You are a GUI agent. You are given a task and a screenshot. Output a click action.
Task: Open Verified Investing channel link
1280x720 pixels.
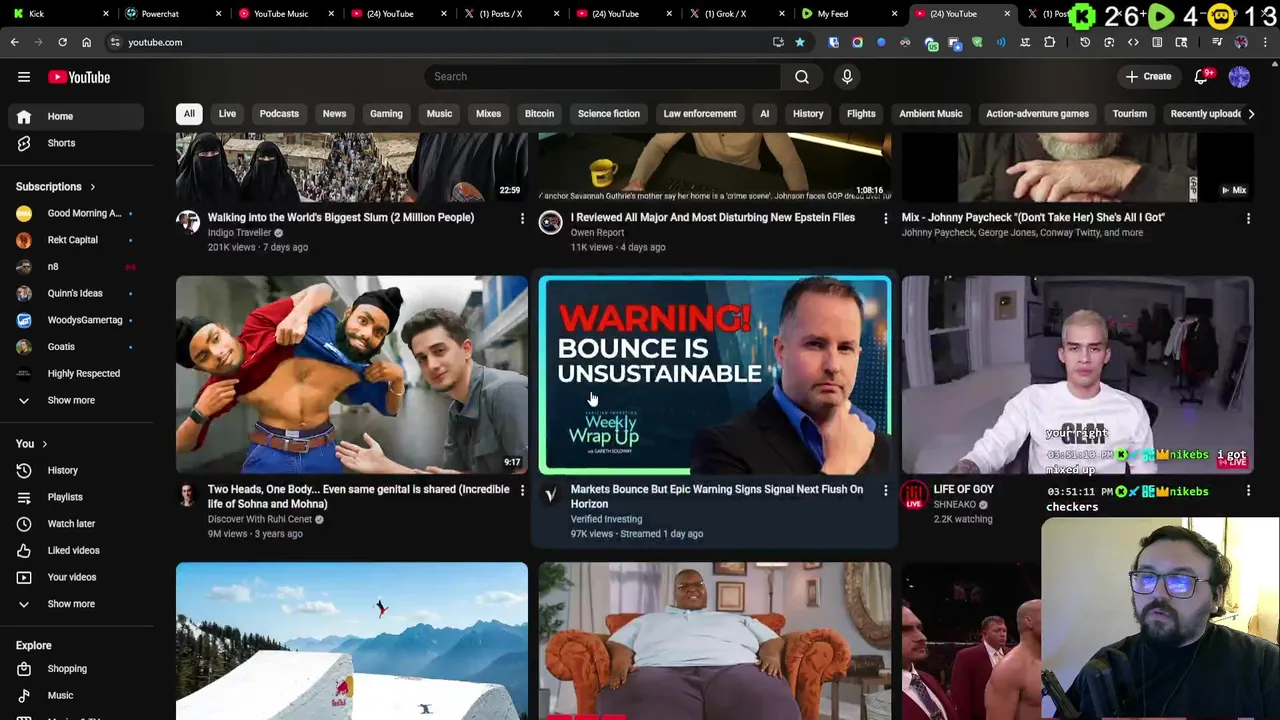(606, 519)
